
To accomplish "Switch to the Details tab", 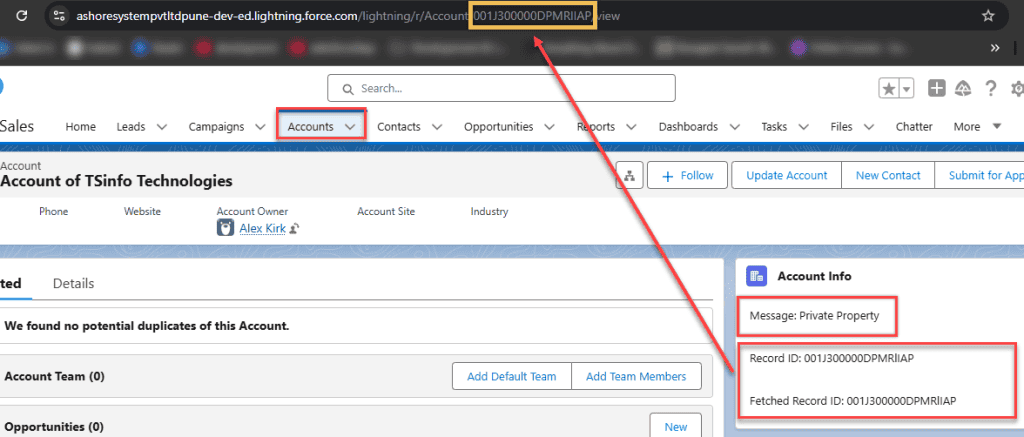I will pos(73,283).
